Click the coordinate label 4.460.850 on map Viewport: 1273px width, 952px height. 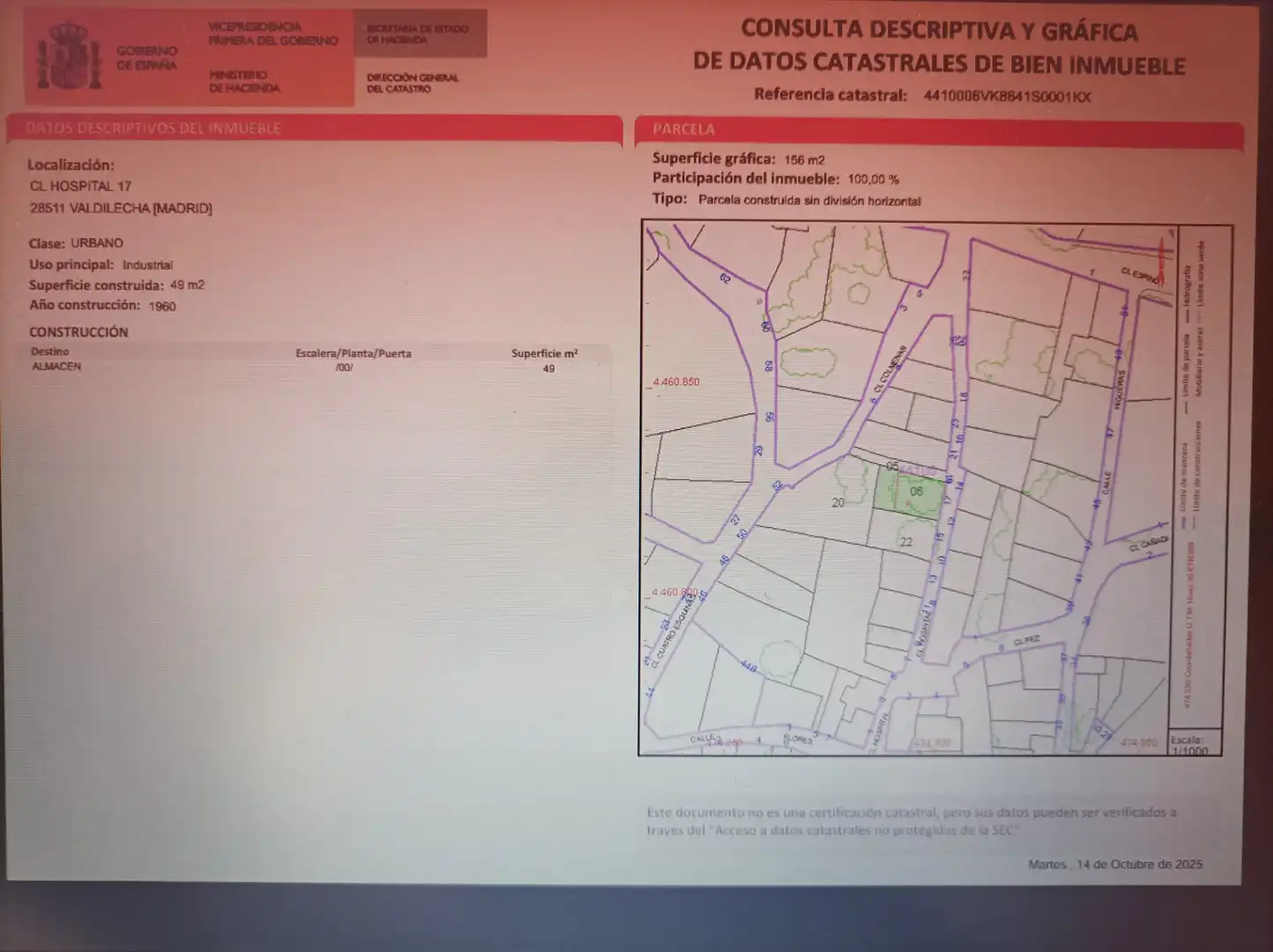pyautogui.click(x=676, y=383)
